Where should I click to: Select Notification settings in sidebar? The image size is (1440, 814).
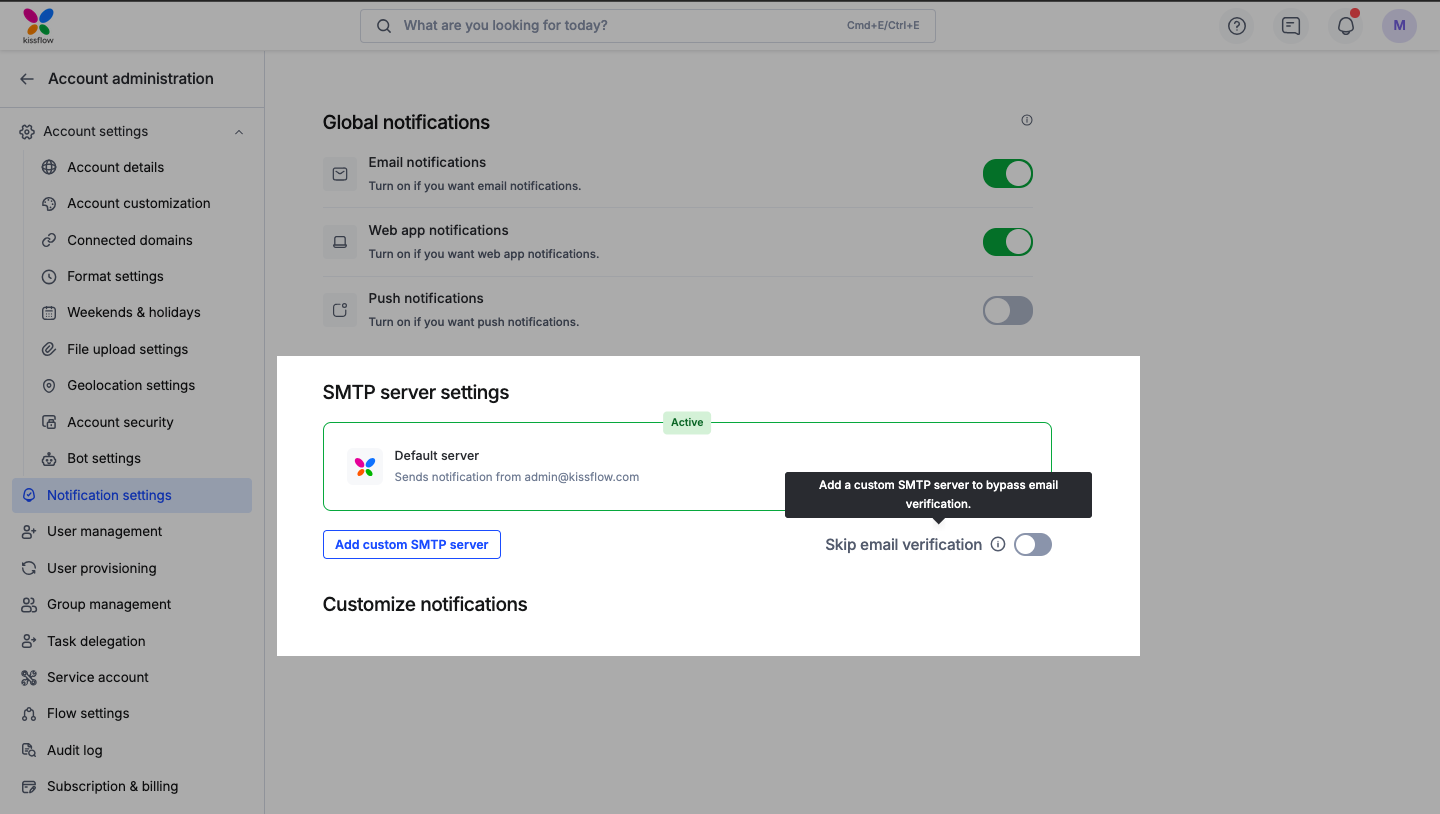[132, 495]
